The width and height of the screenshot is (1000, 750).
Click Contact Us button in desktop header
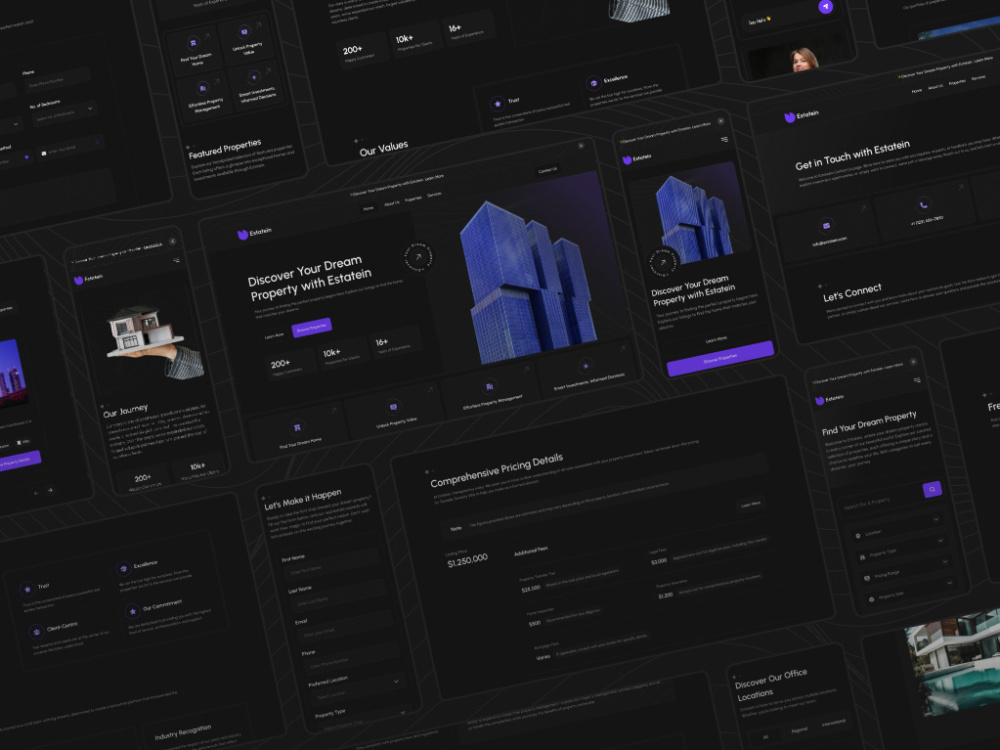click(x=547, y=170)
